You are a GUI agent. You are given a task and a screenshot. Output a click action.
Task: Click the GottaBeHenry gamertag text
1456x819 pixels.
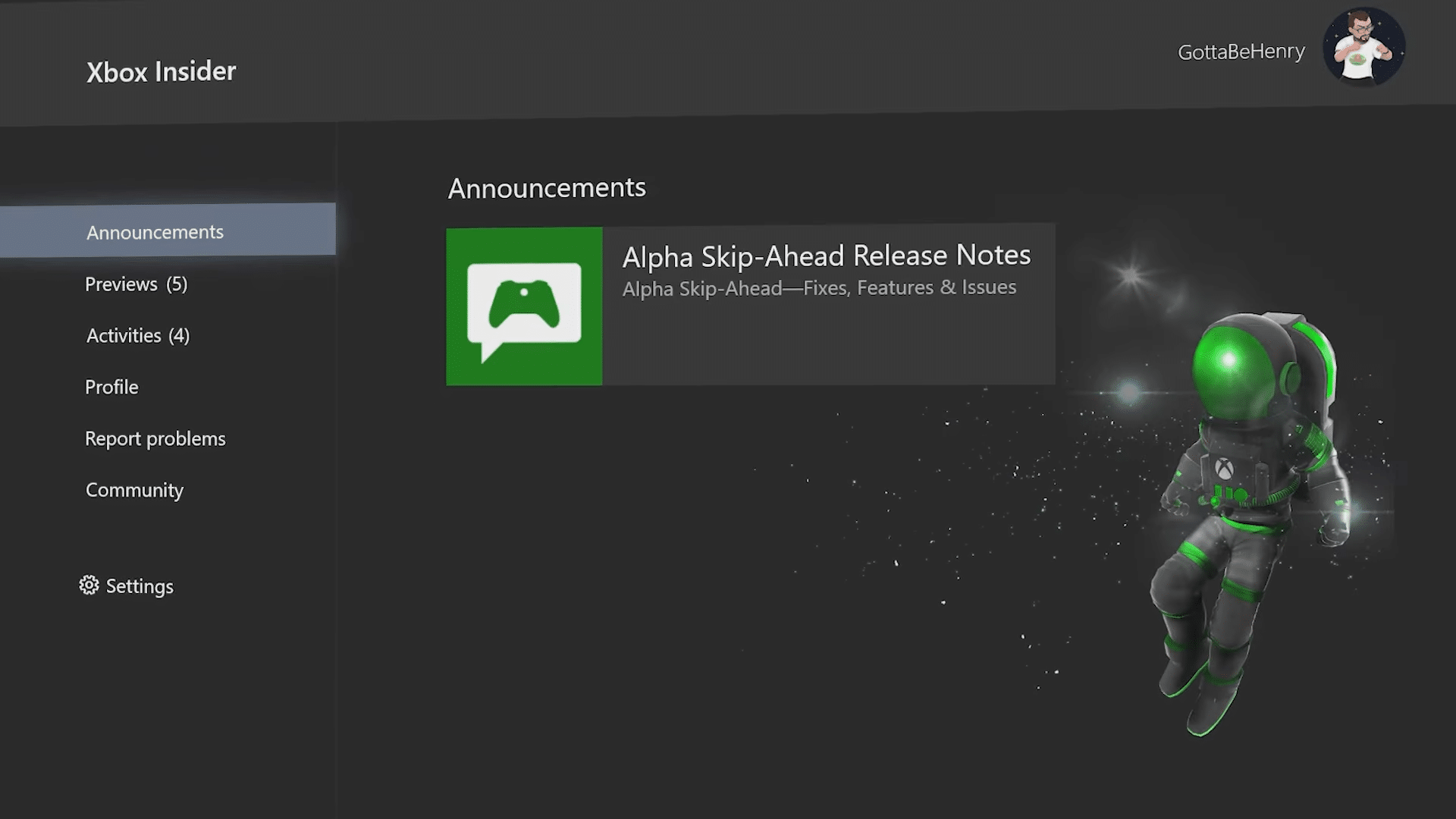click(x=1241, y=52)
